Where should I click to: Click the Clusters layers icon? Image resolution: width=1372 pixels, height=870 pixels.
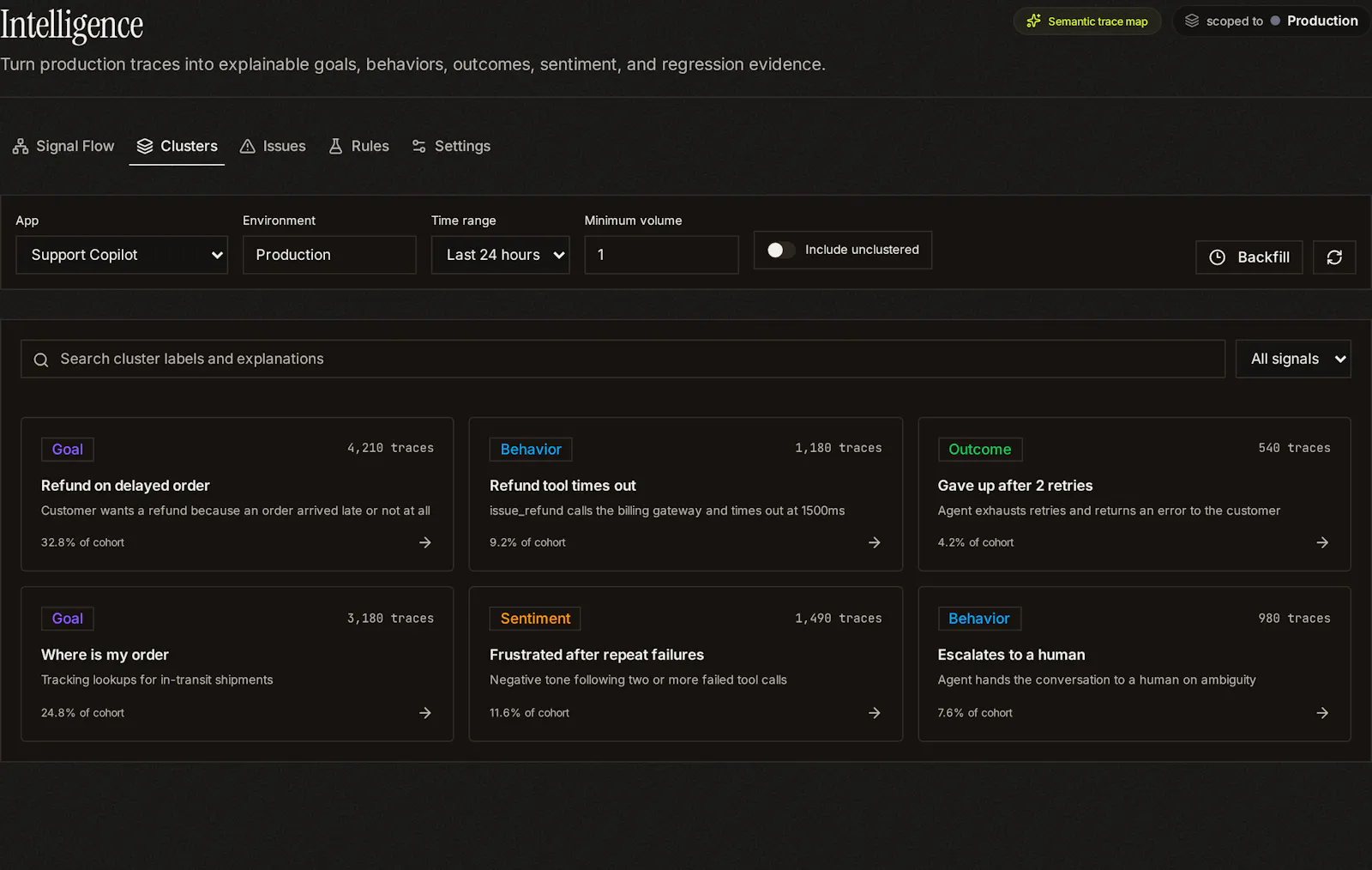(x=145, y=147)
